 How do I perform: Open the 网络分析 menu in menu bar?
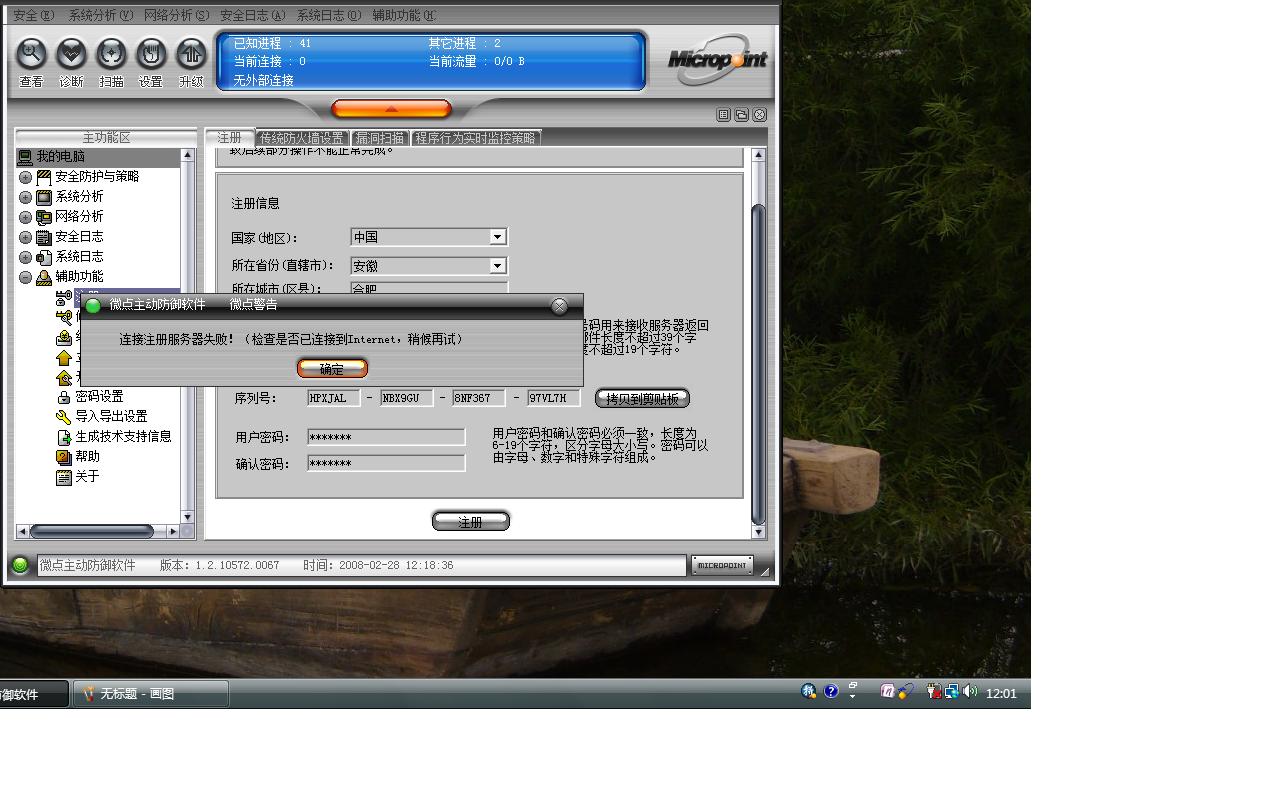(x=176, y=15)
